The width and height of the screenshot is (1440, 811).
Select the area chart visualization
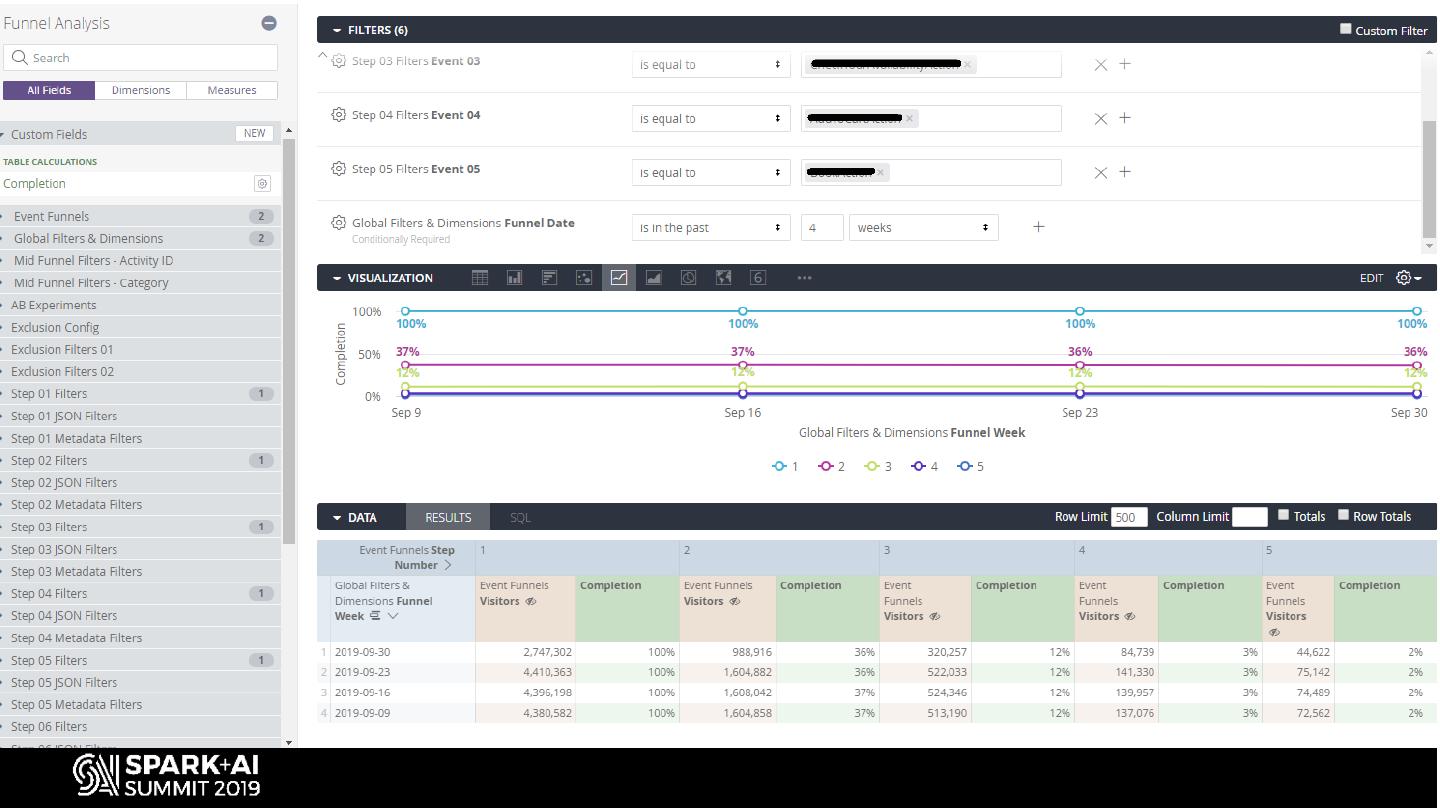pyautogui.click(x=654, y=278)
